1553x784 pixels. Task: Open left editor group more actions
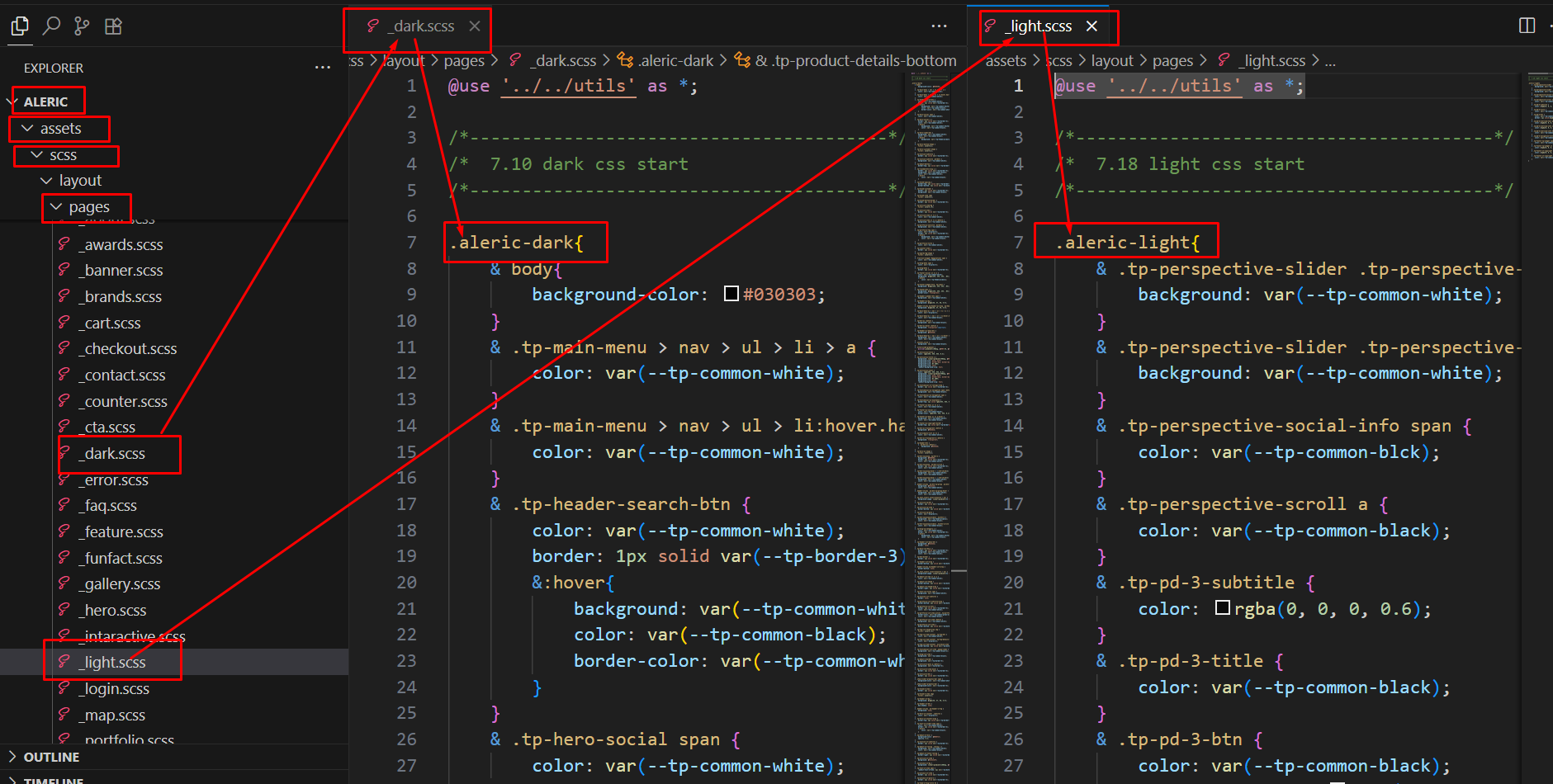pyautogui.click(x=939, y=26)
